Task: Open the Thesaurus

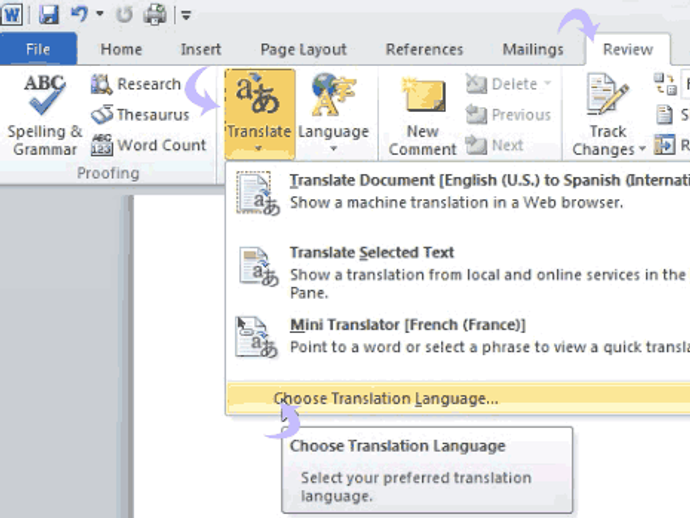Action: [x=140, y=115]
